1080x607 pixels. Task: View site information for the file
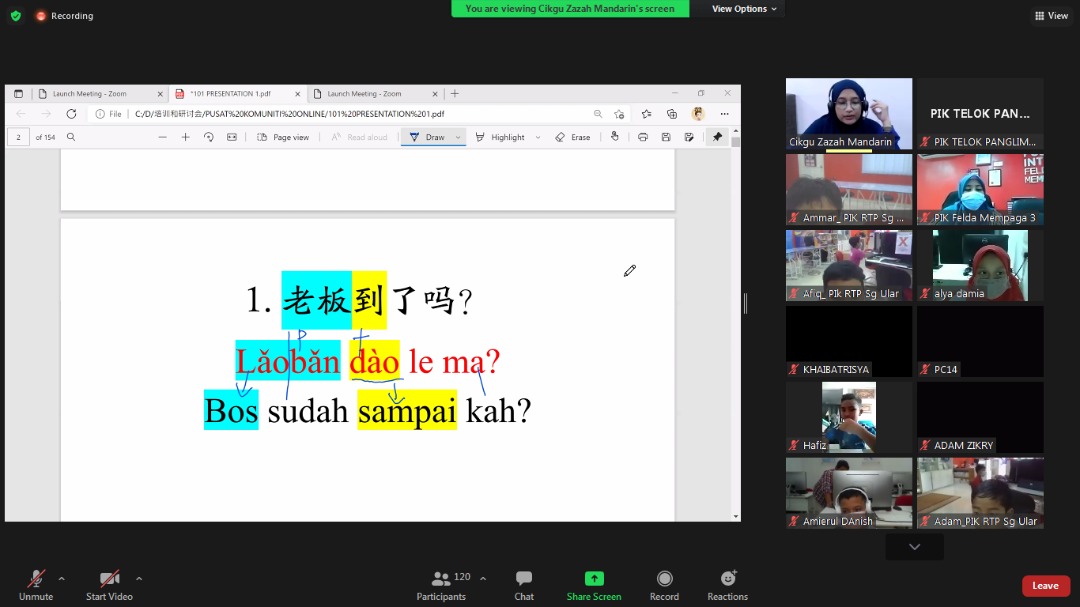point(101,114)
